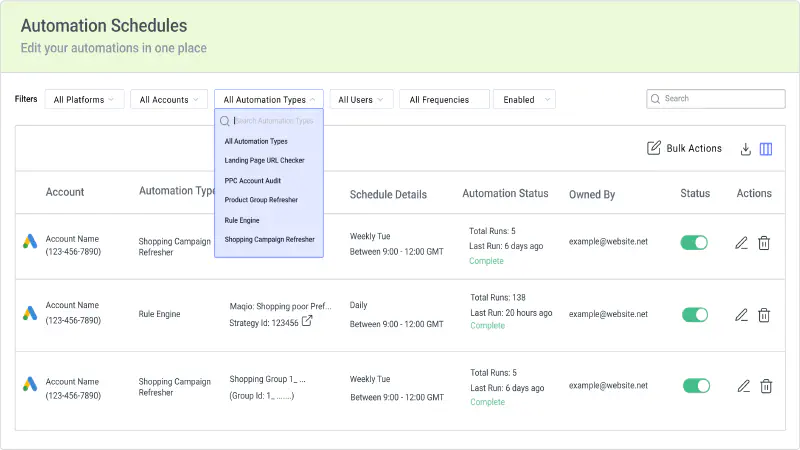Open the All Accounts filter dropdown
This screenshot has width=800, height=450.
(169, 99)
